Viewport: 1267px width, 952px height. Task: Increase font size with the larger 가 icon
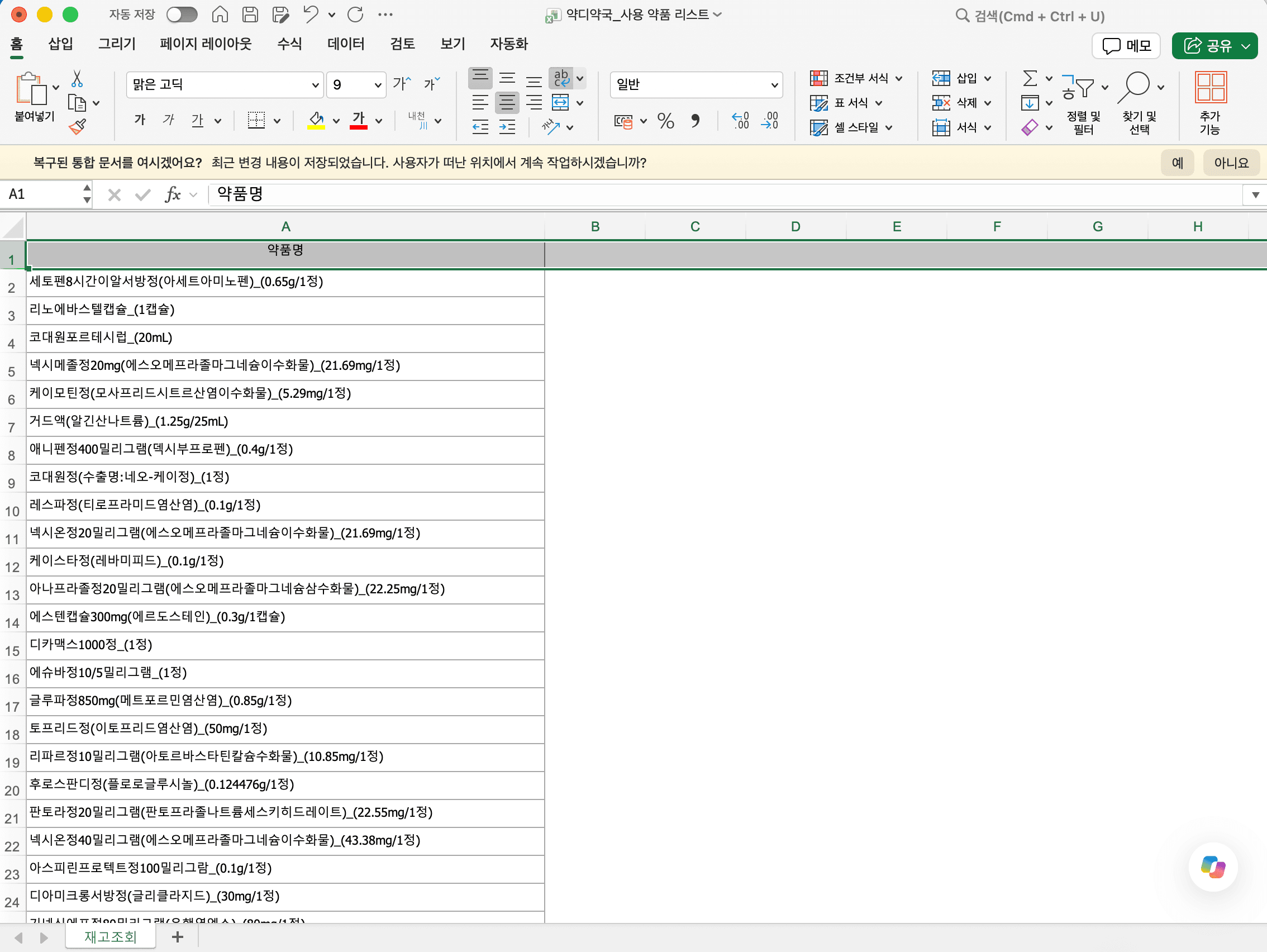tap(402, 84)
